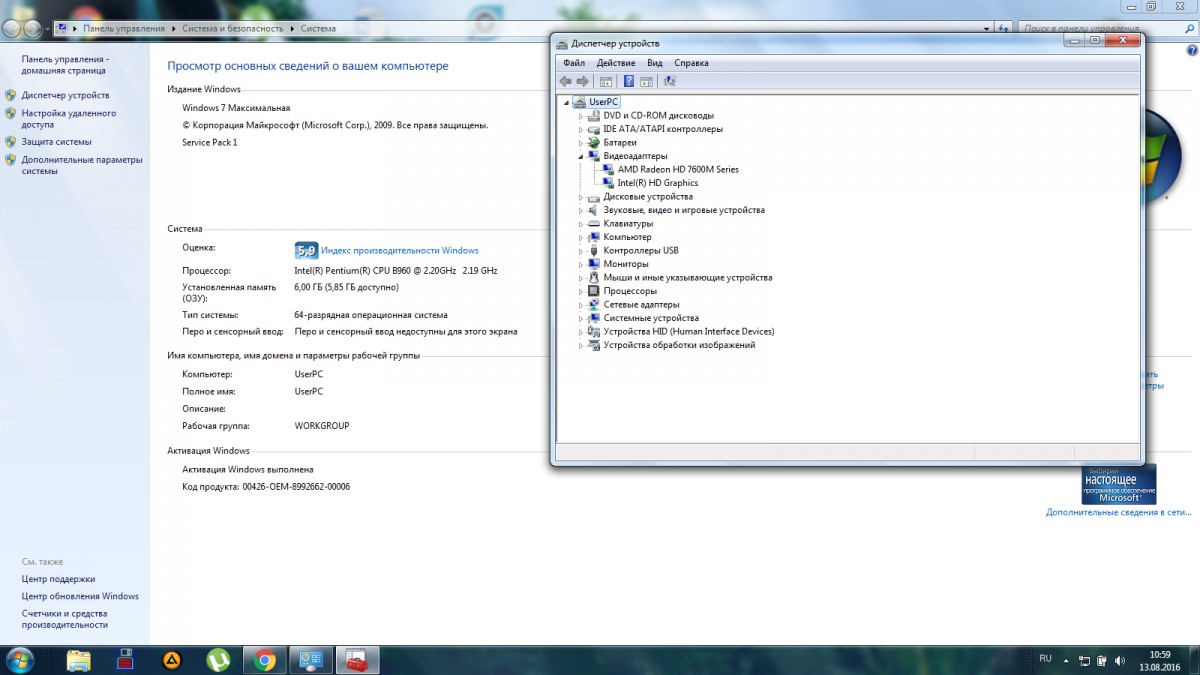Click Индекс производительности Windows link
The height and width of the screenshot is (675, 1200).
pos(400,251)
